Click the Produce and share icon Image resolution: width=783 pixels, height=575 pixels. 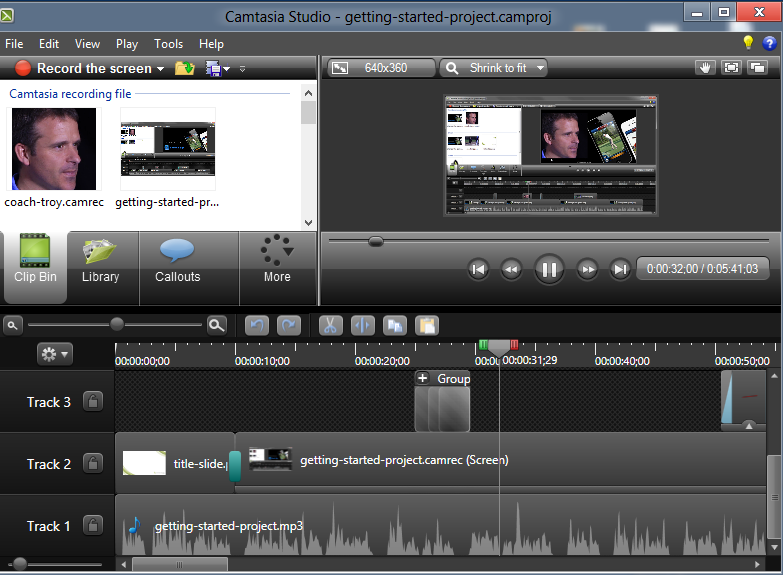[x=213, y=68]
